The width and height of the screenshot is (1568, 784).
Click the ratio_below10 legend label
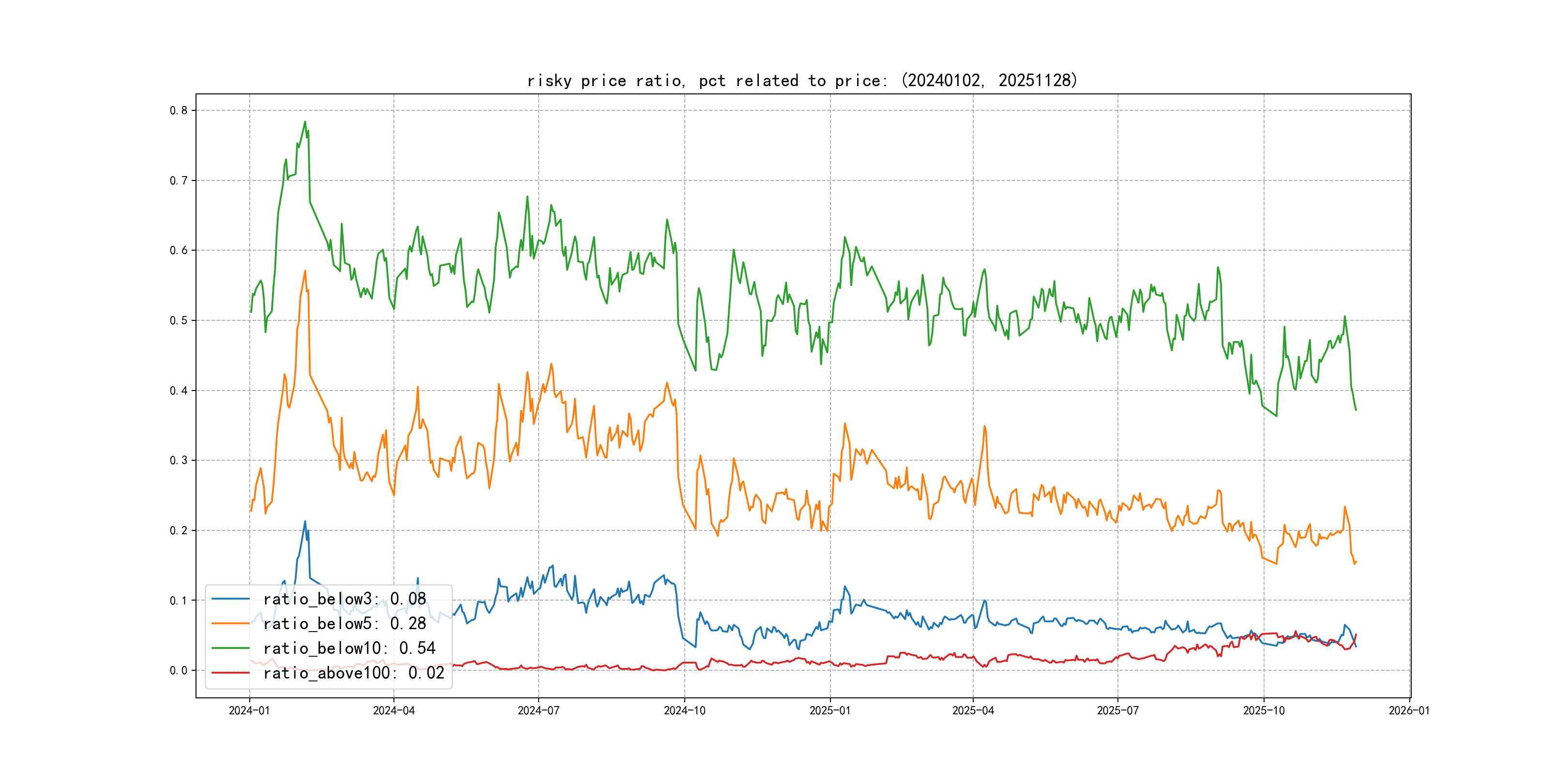click(349, 648)
